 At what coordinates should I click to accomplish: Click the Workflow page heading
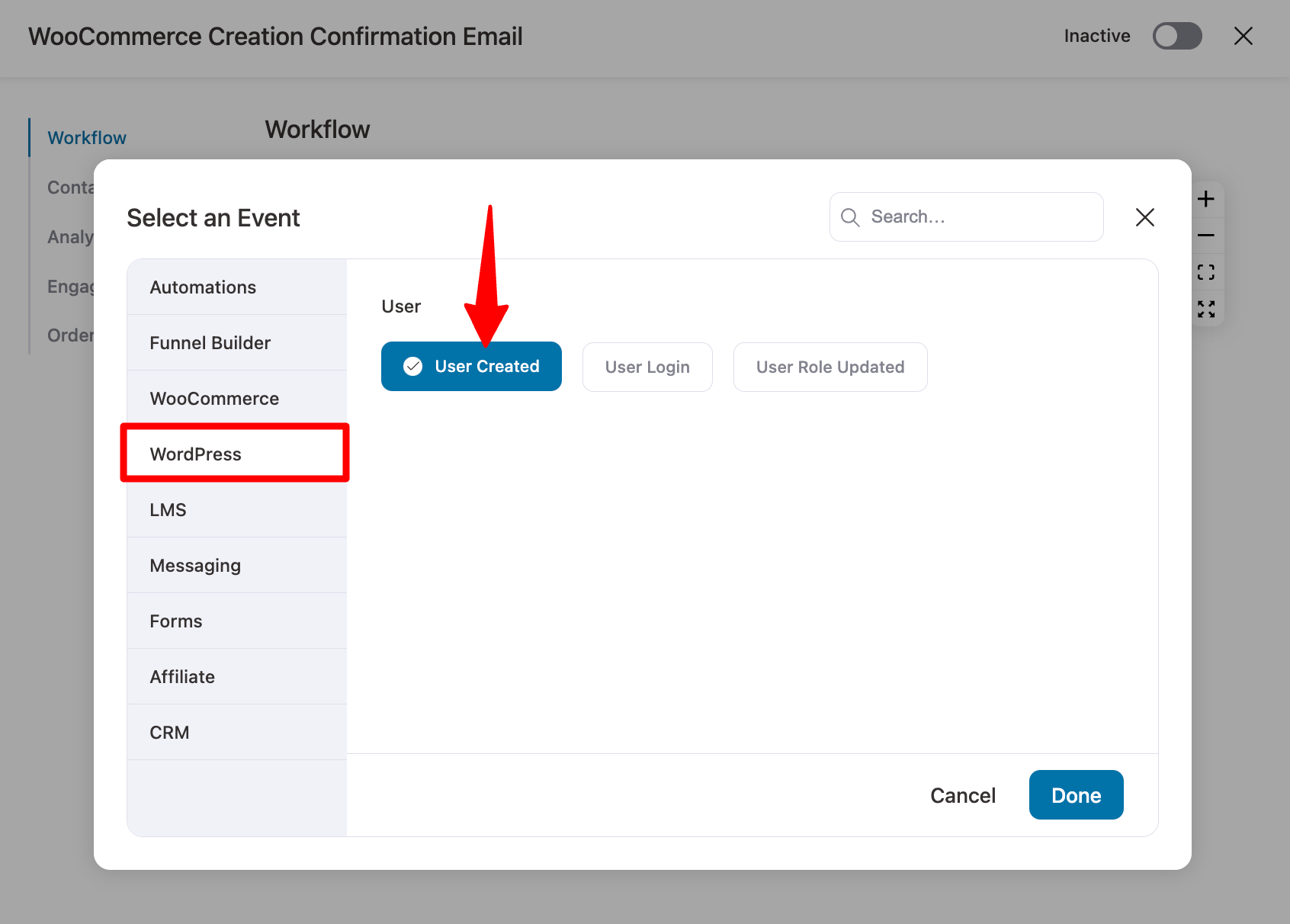[317, 130]
